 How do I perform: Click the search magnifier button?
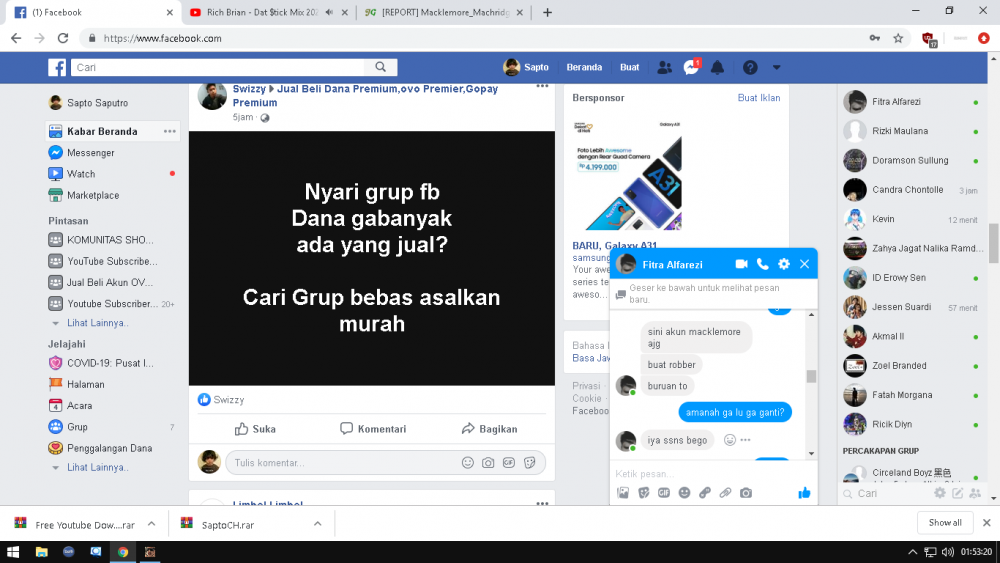pyautogui.click(x=381, y=67)
